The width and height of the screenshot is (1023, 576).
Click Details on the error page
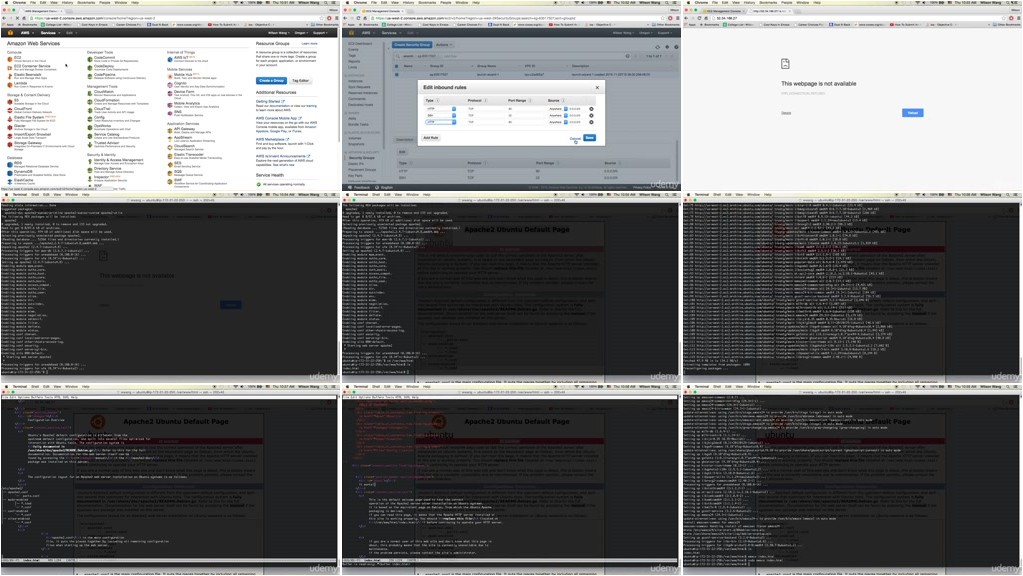[786, 113]
